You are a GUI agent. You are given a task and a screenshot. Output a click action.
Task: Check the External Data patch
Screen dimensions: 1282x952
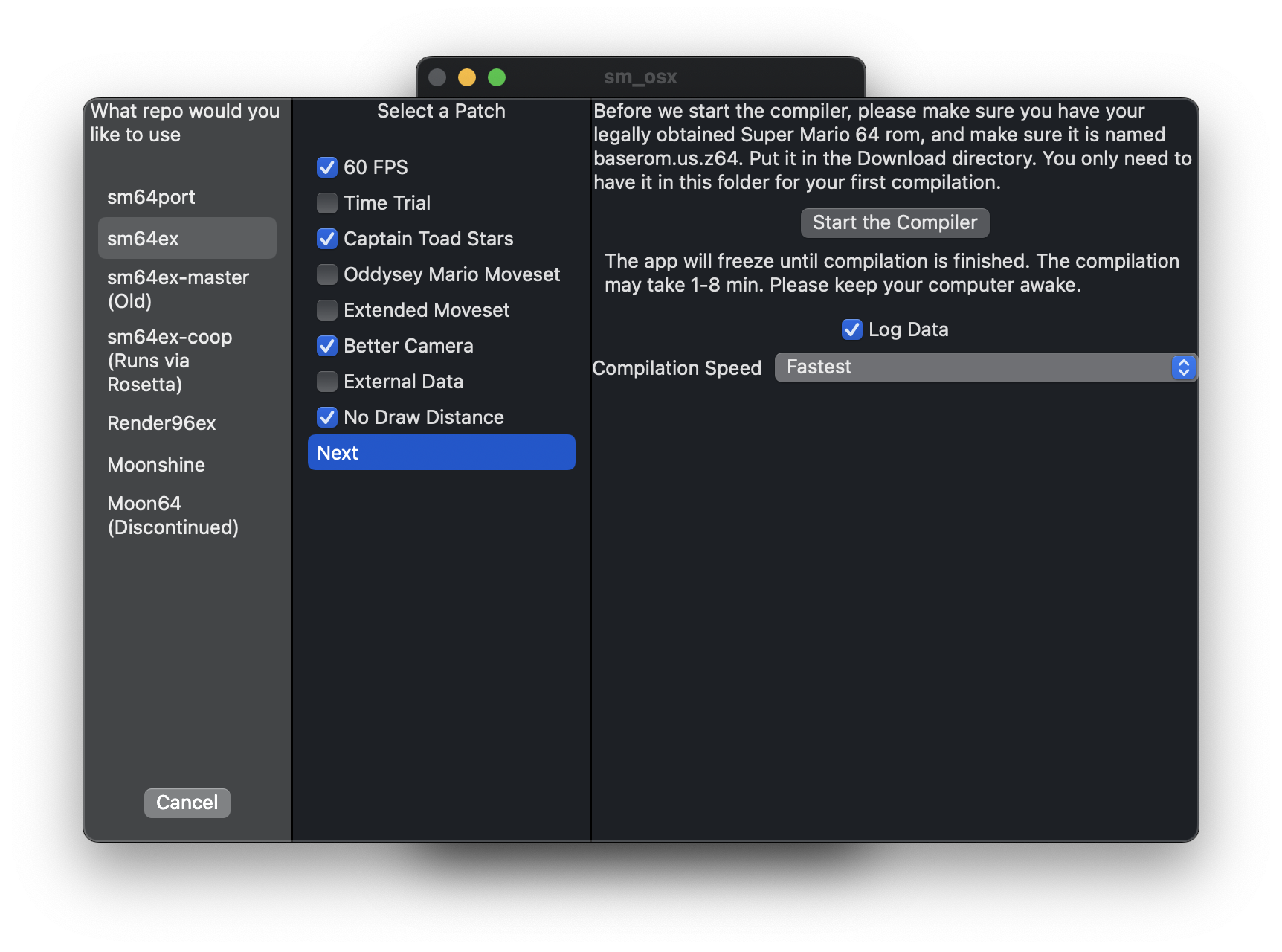pyautogui.click(x=327, y=382)
